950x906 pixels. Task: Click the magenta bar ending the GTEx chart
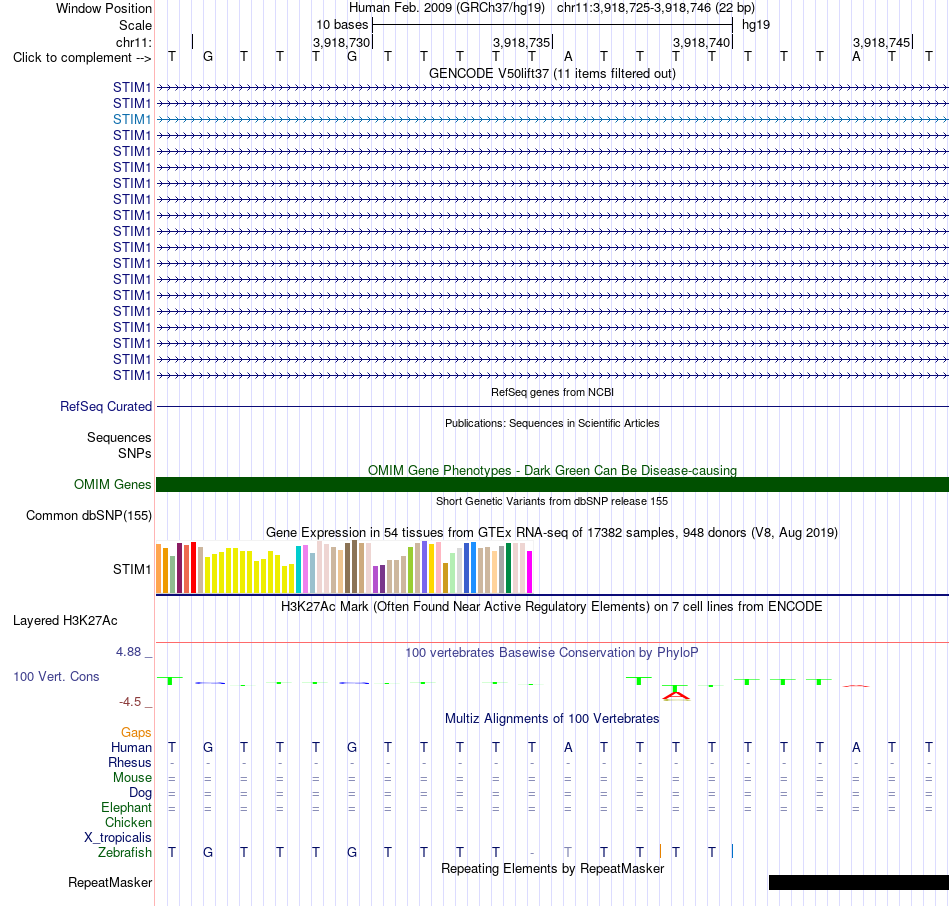[x=530, y=572]
